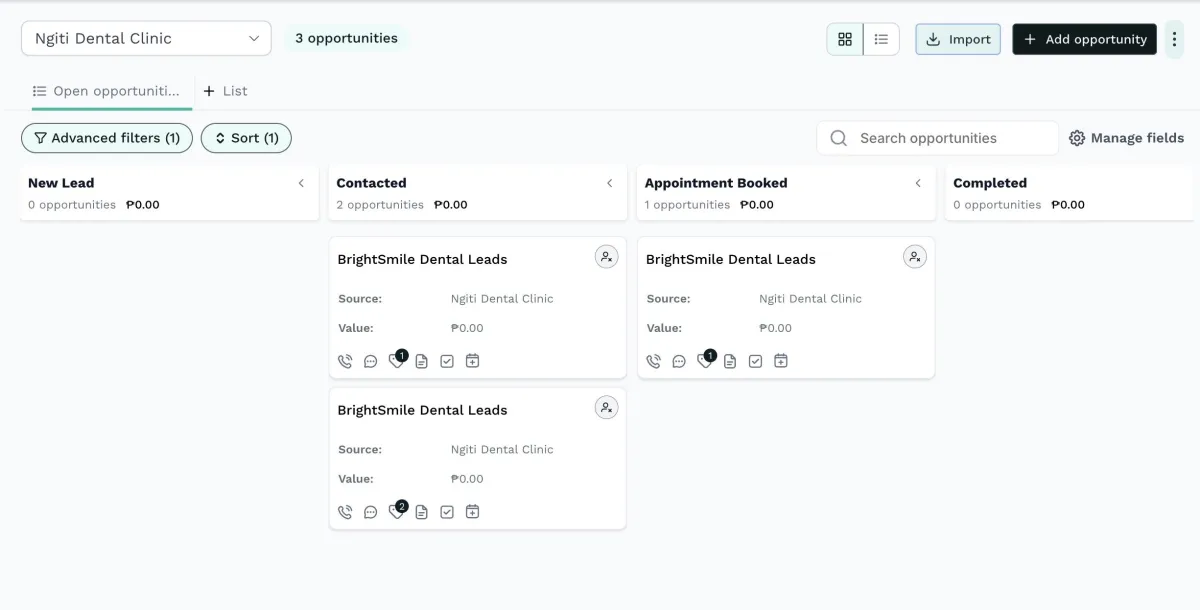Screen dimensions: 1200x610
Task: Click the Manage fields gear
Action: [1077, 138]
